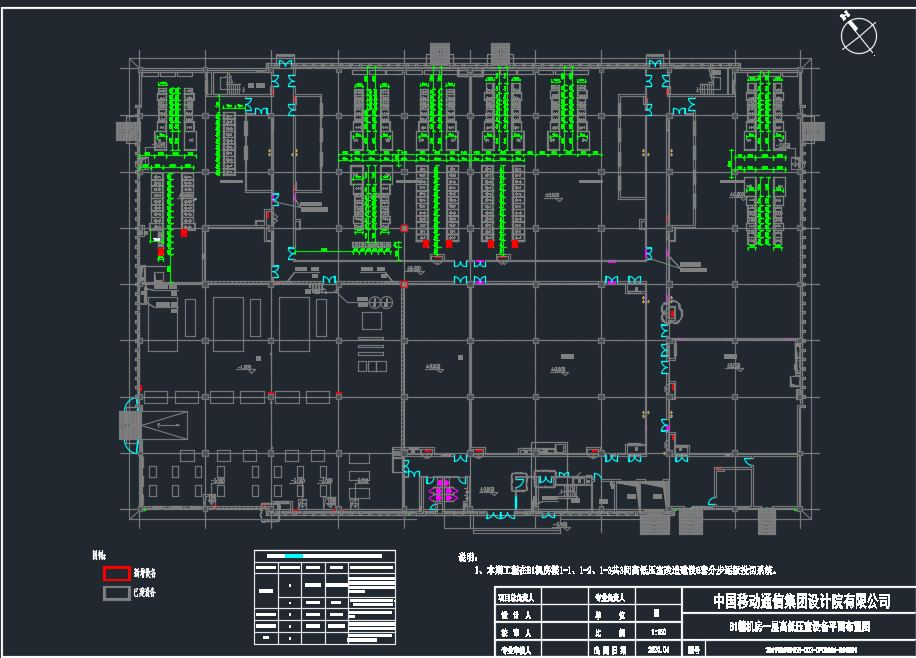The image size is (916, 658).
Task: Click the legend heading "图例"
Action: (x=99, y=555)
